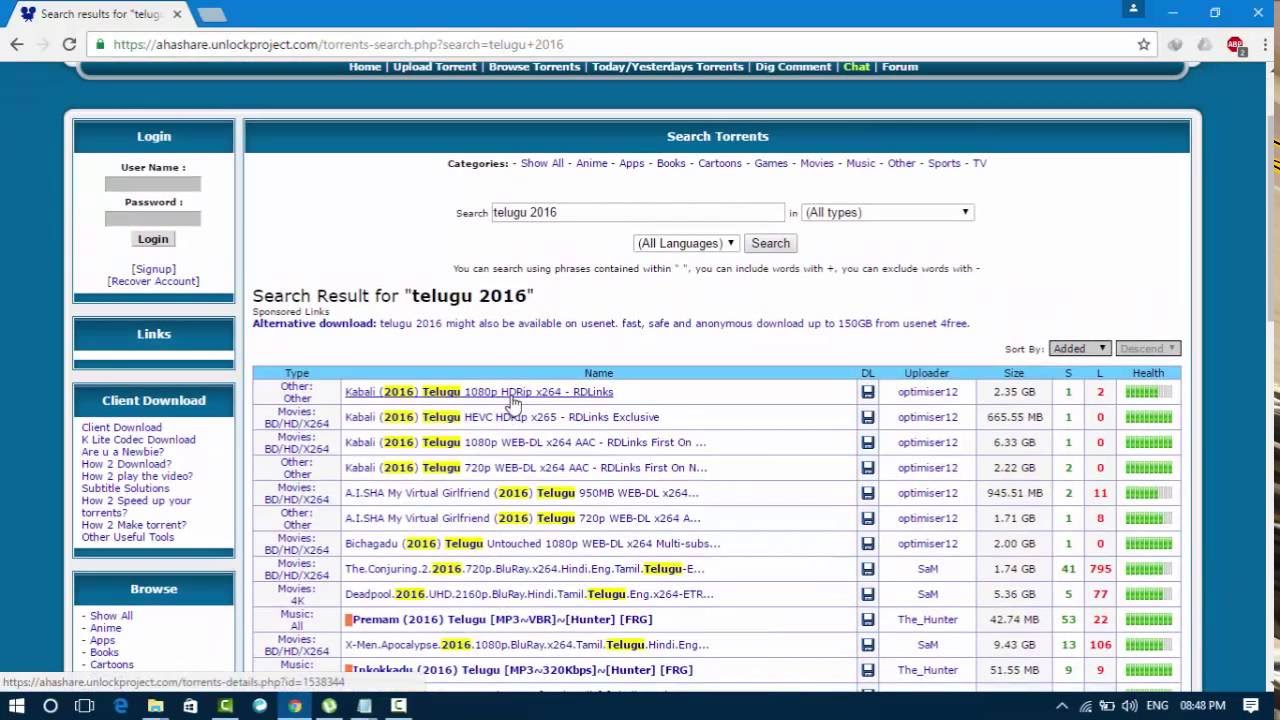Click the usenet 4free alternative download link
The height and width of the screenshot is (720, 1280).
coord(674,323)
